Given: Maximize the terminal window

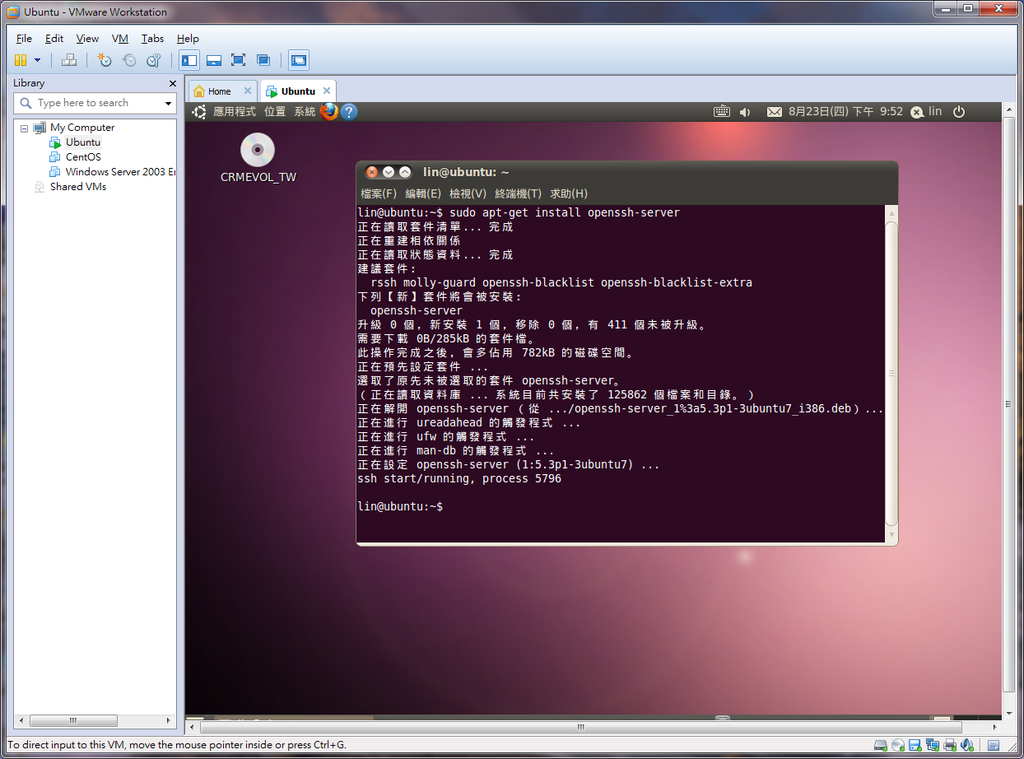Looking at the screenshot, I should (x=405, y=172).
